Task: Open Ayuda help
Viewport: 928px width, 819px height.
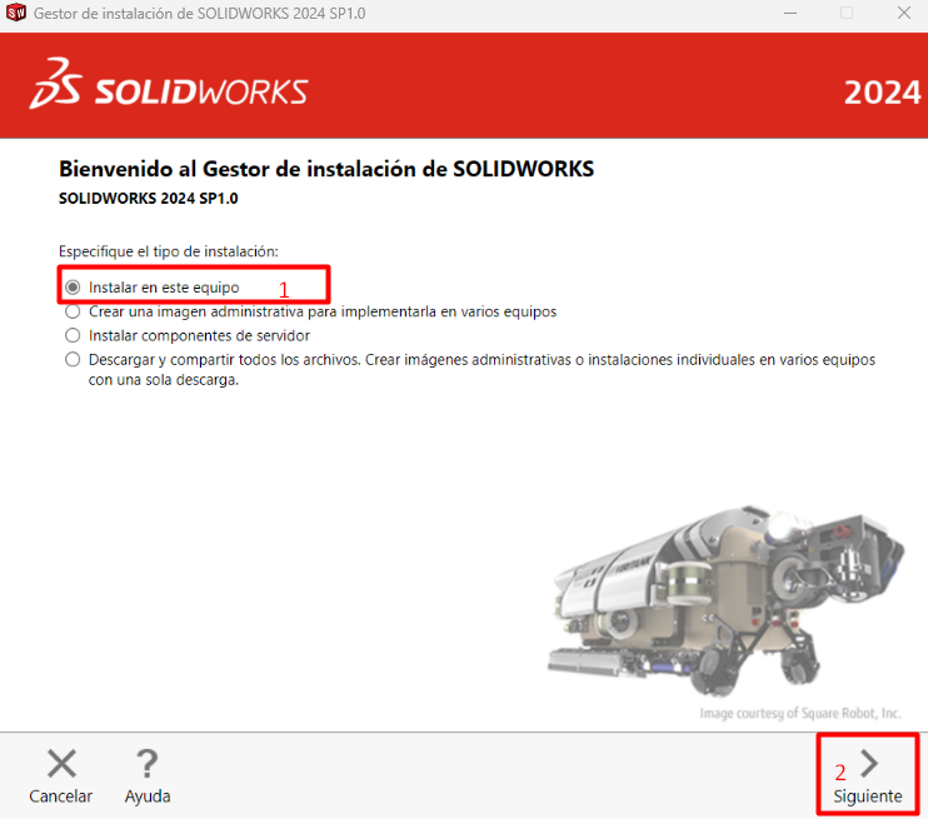Action: tap(147, 776)
